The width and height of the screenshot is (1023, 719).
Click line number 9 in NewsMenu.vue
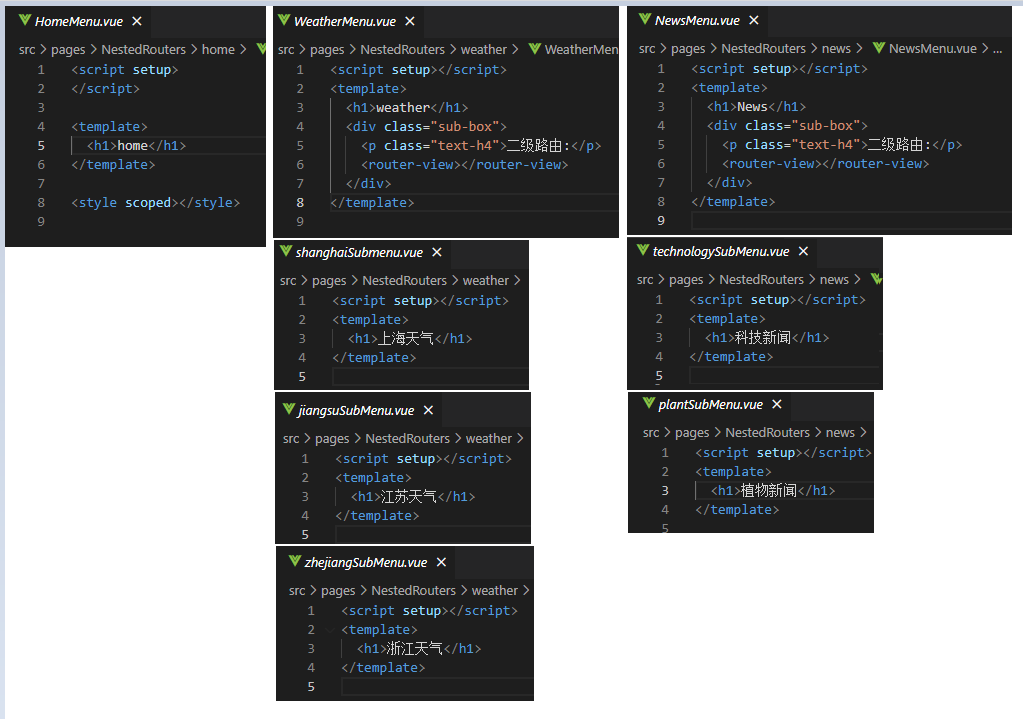[661, 221]
